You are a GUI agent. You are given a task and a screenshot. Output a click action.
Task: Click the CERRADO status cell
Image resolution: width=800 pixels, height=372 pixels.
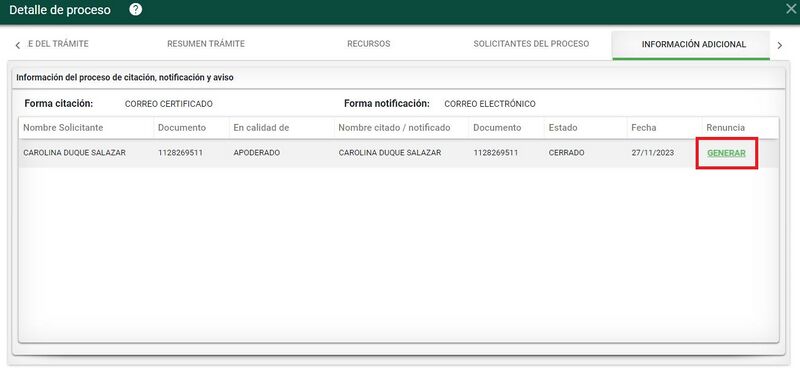point(566,153)
